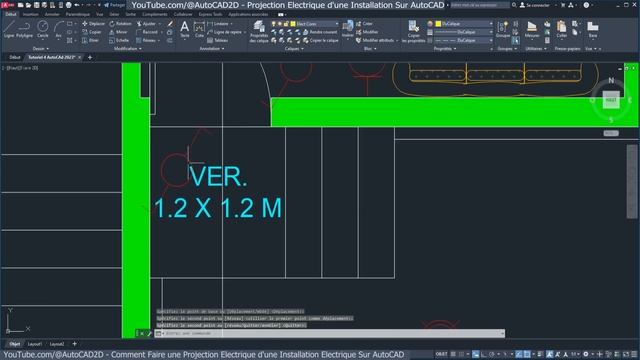Click the Grouper tool

click(x=503, y=29)
